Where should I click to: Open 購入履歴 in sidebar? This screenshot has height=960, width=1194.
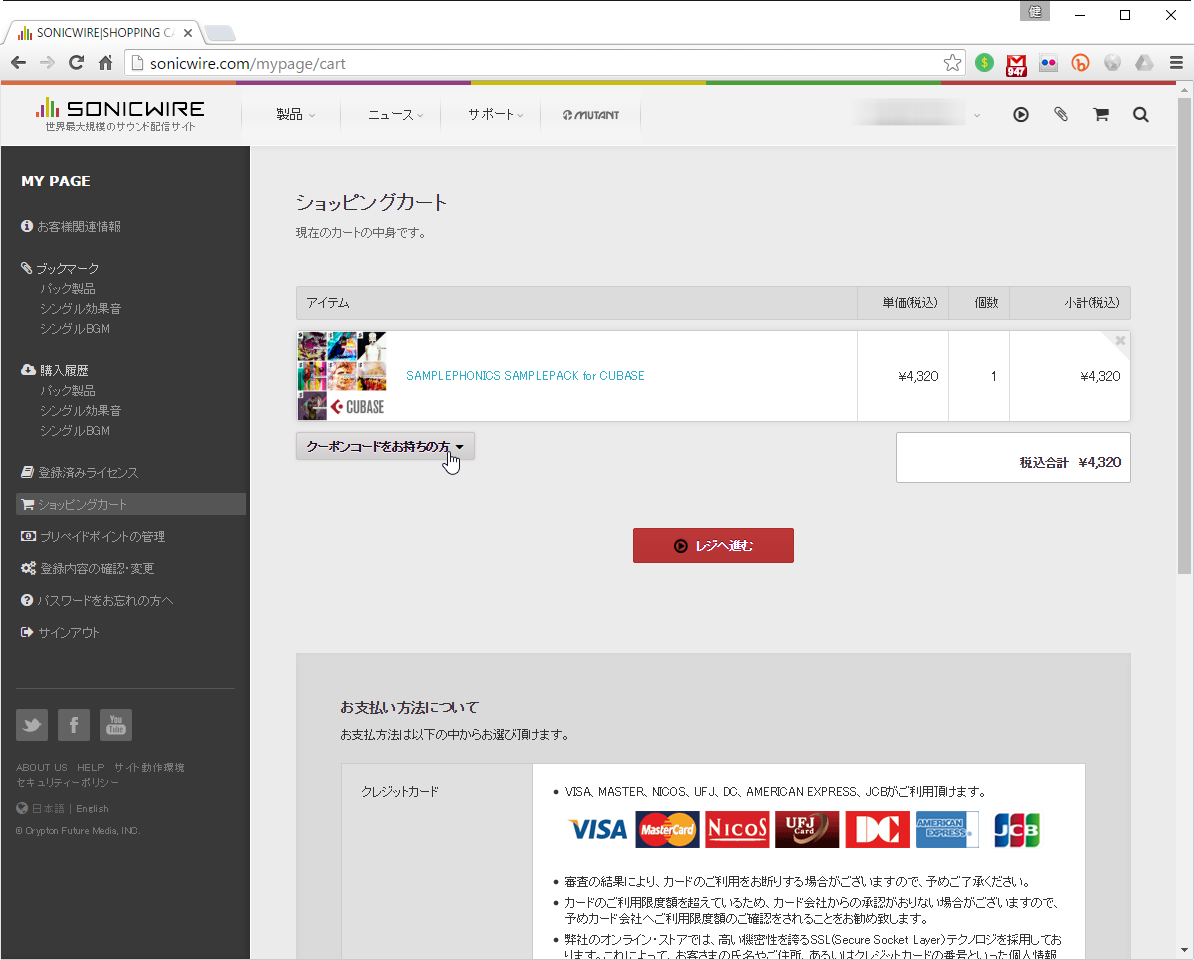pos(55,370)
